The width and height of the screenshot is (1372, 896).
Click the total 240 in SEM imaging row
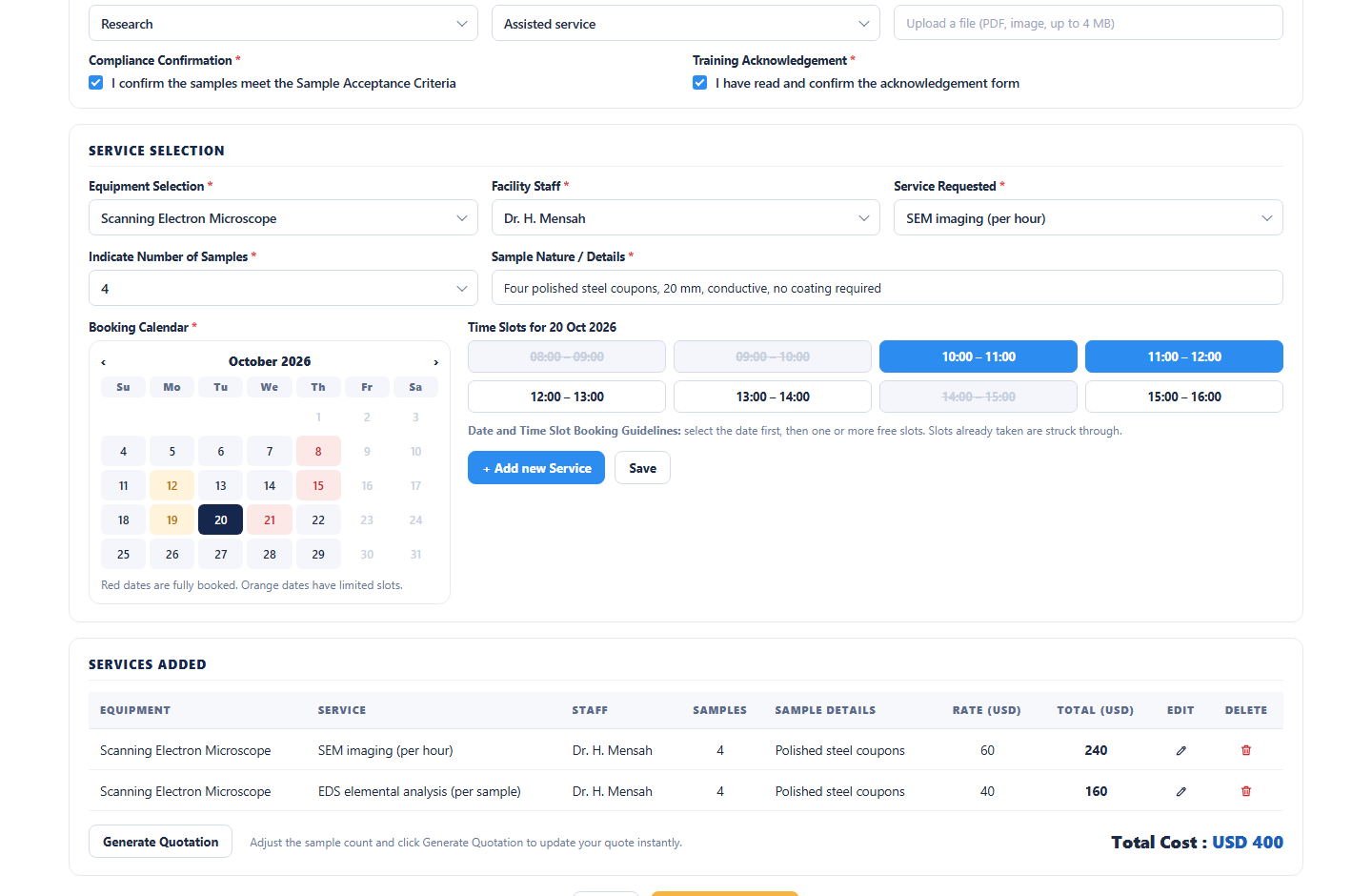coord(1096,750)
